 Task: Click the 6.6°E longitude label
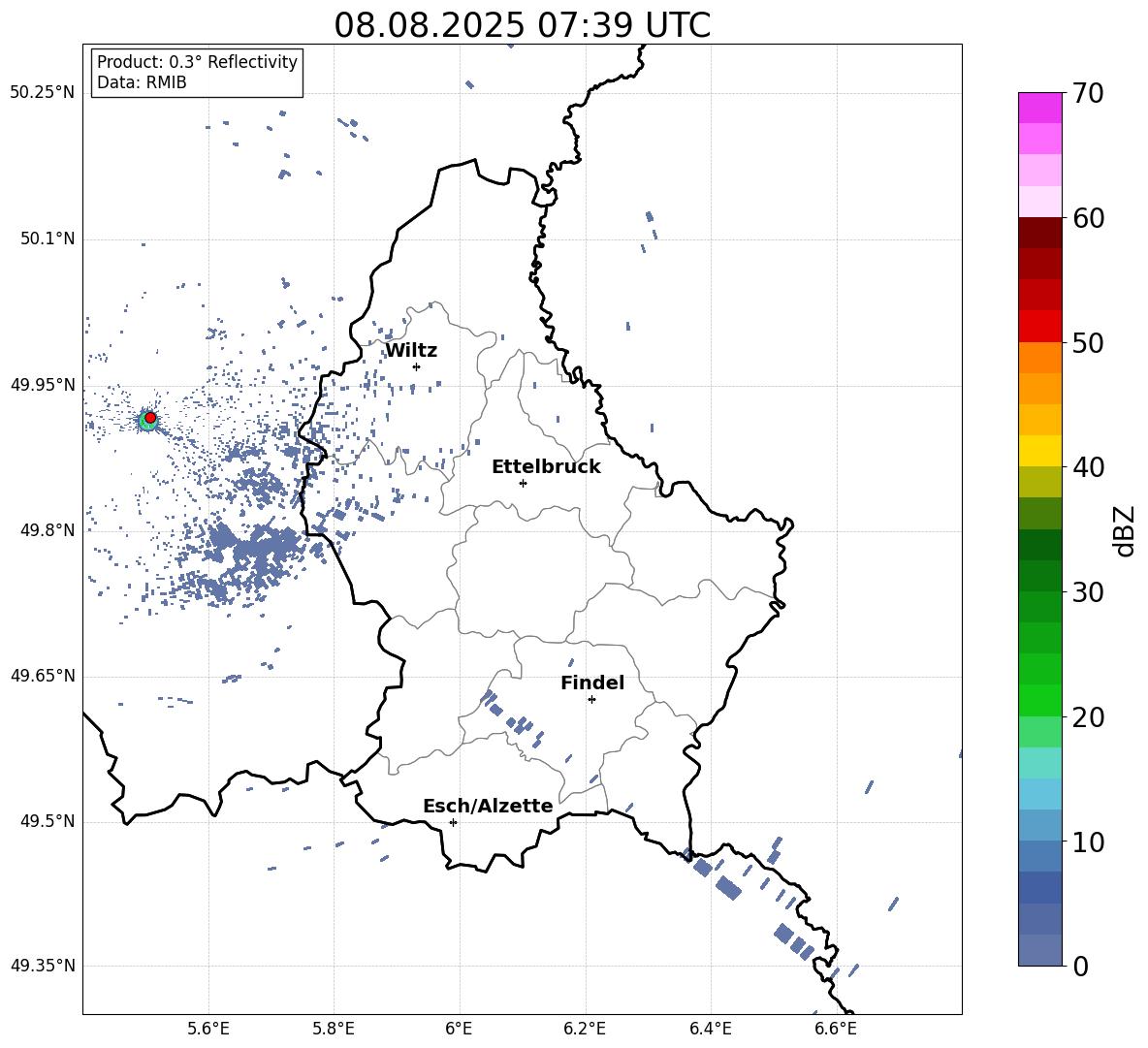(836, 1029)
